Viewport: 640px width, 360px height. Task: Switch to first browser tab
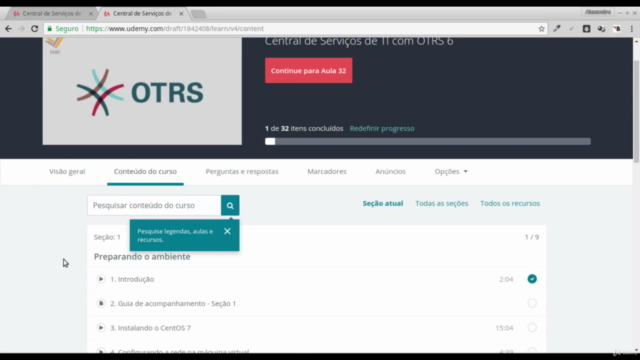pyautogui.click(x=51, y=13)
